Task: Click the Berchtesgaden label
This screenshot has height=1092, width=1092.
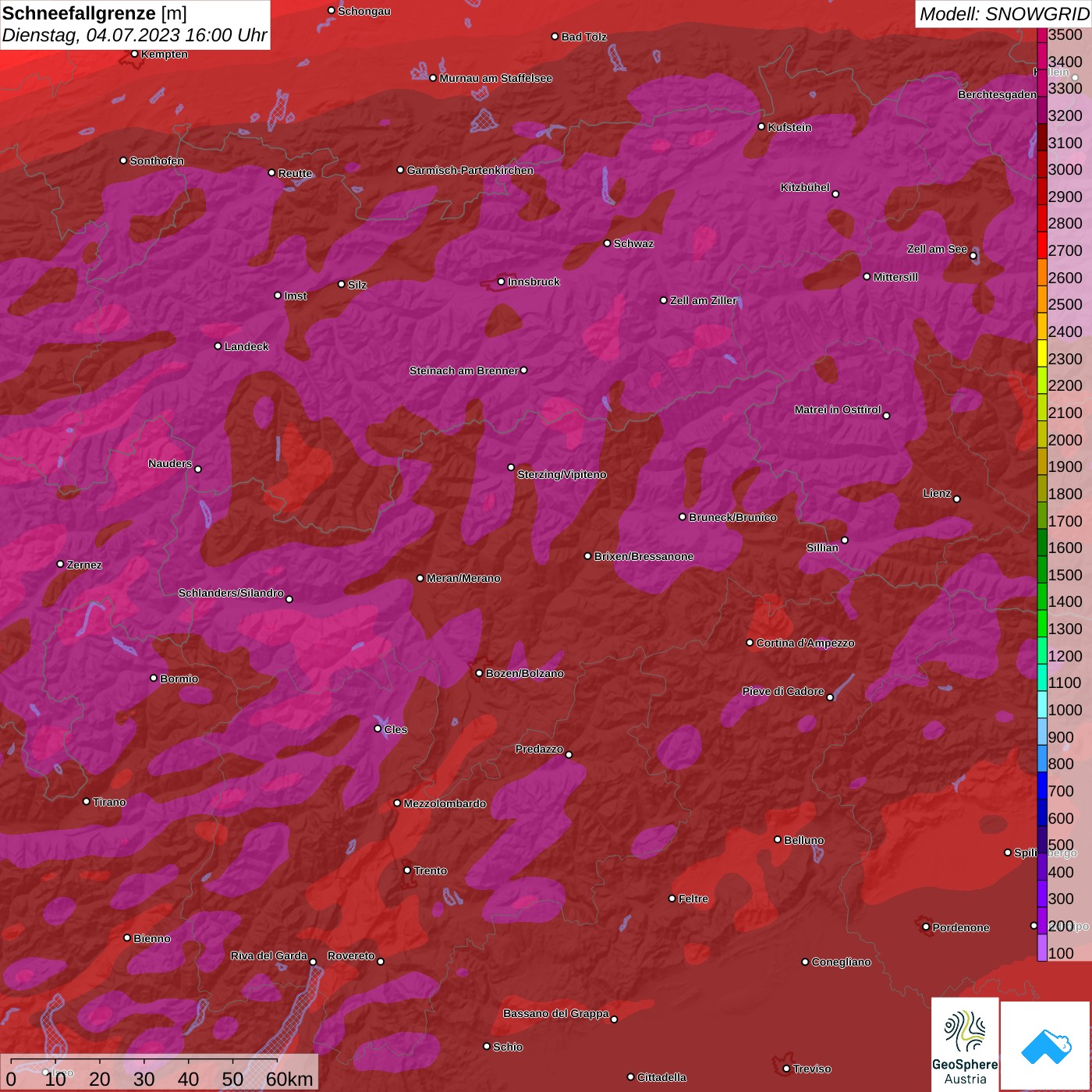Action: pyautogui.click(x=997, y=94)
